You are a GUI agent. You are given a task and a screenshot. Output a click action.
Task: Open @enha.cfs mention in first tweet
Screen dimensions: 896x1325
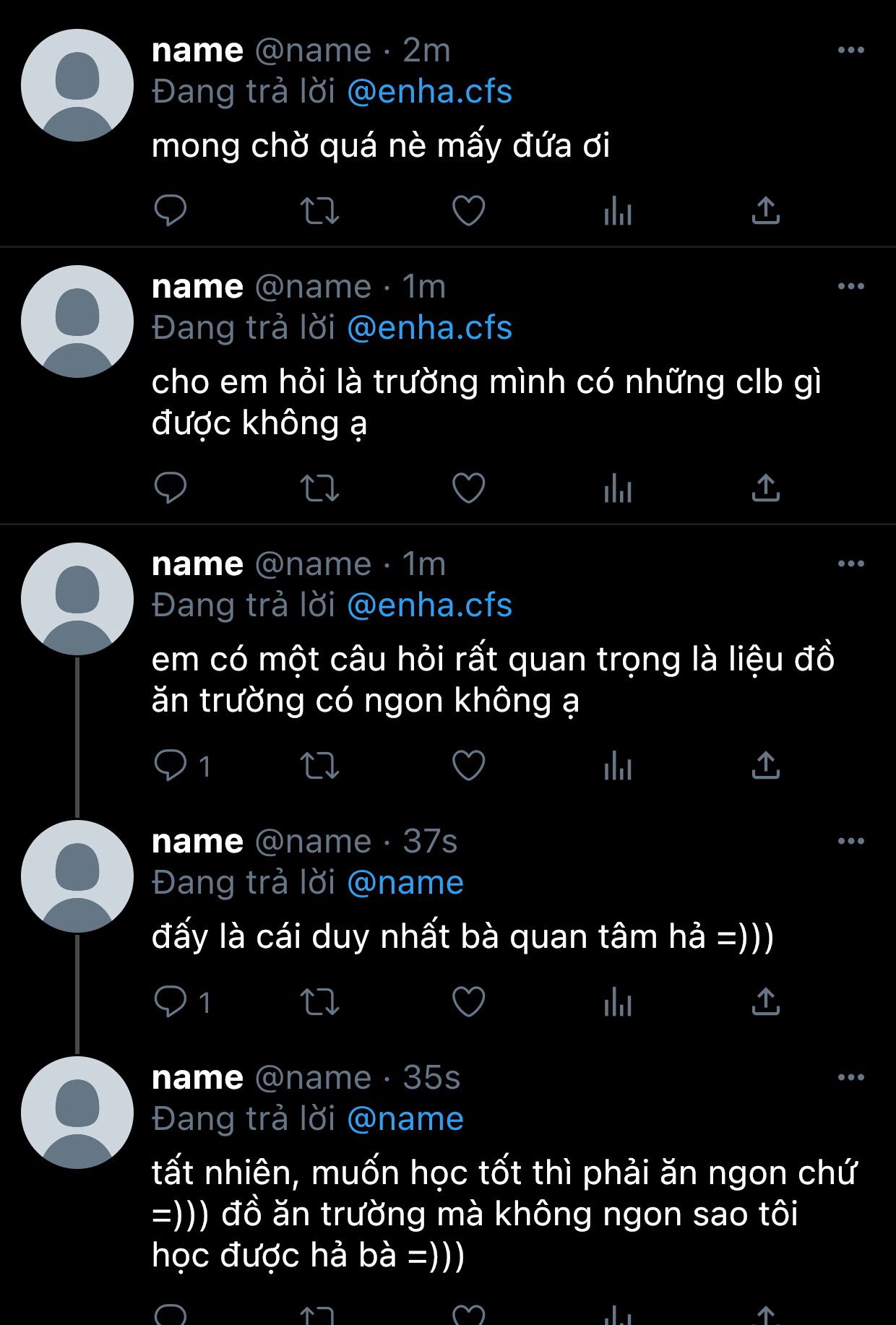[430, 92]
